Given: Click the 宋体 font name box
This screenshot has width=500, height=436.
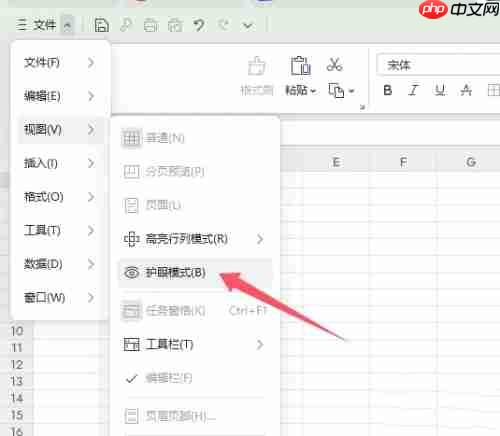Looking at the screenshot, I should 438,65.
